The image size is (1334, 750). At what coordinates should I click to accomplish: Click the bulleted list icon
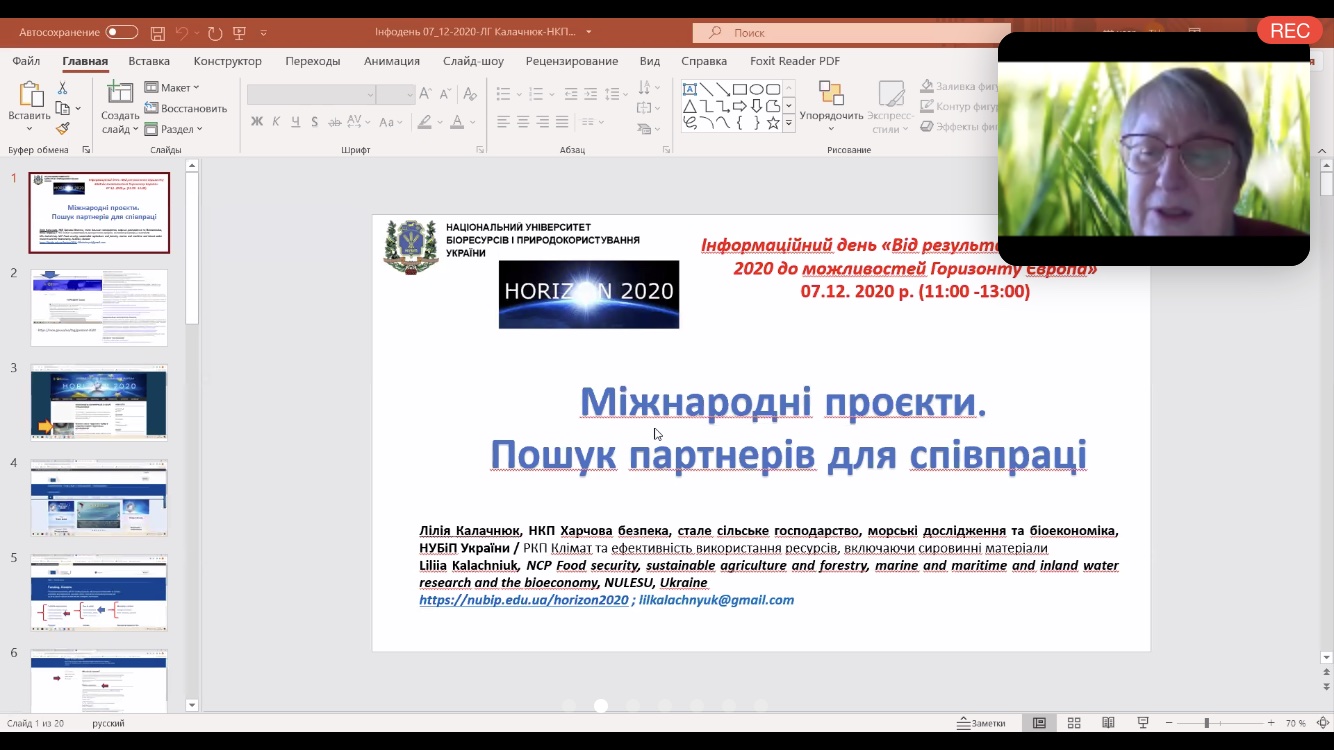(504, 94)
